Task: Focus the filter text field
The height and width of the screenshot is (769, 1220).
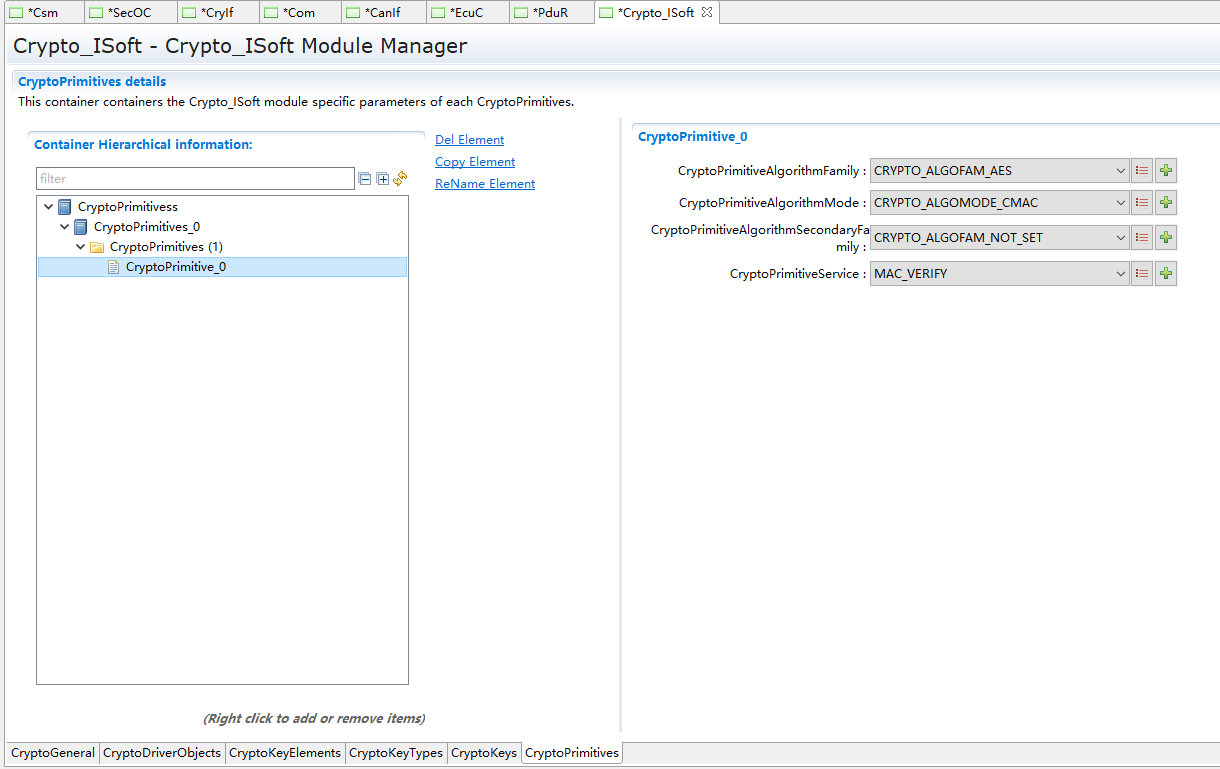Action: coord(195,179)
